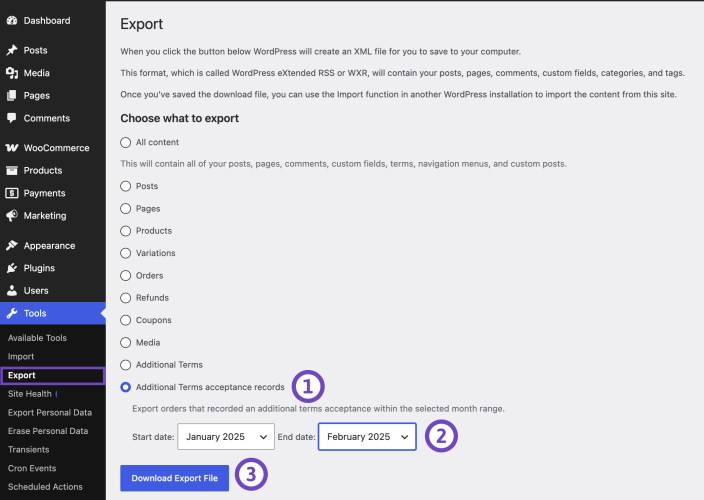Open the Marketing menu label
Screen dimensions: 704x500
click(x=45, y=215)
